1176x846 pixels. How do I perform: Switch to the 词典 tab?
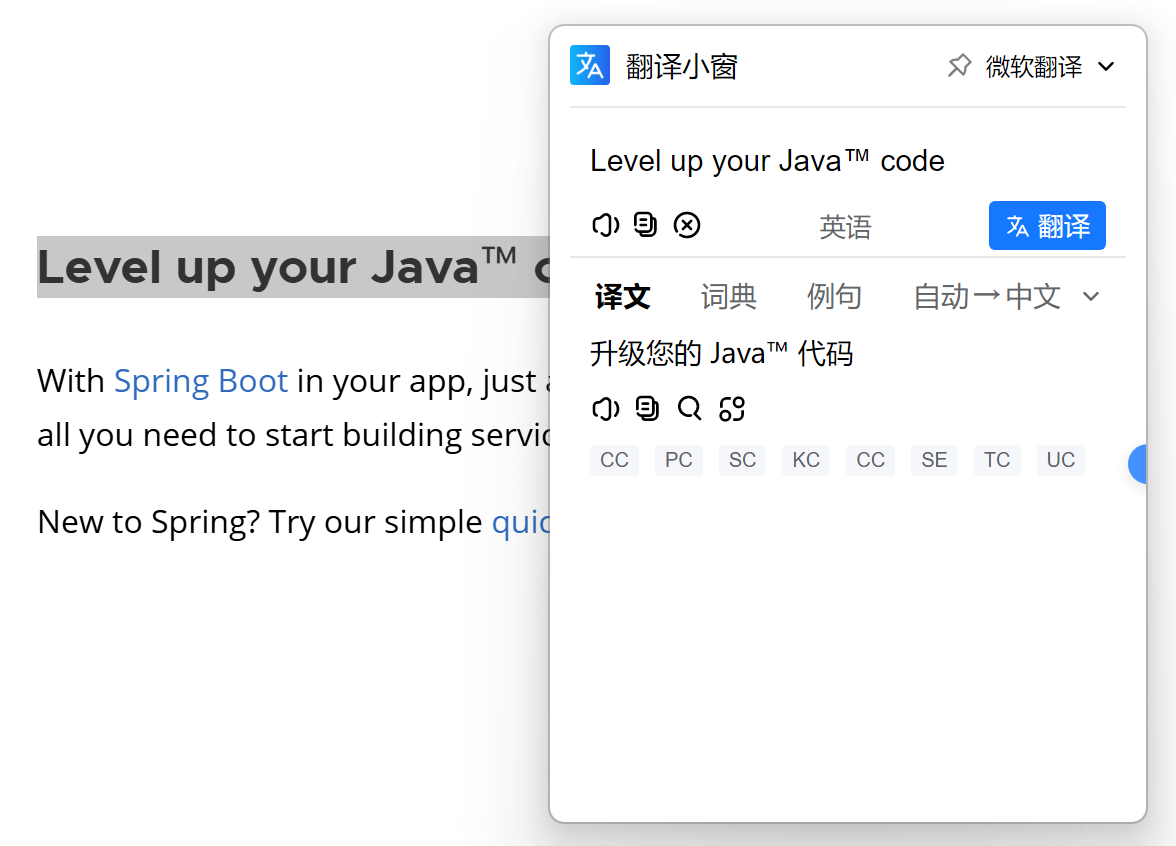tap(728, 296)
